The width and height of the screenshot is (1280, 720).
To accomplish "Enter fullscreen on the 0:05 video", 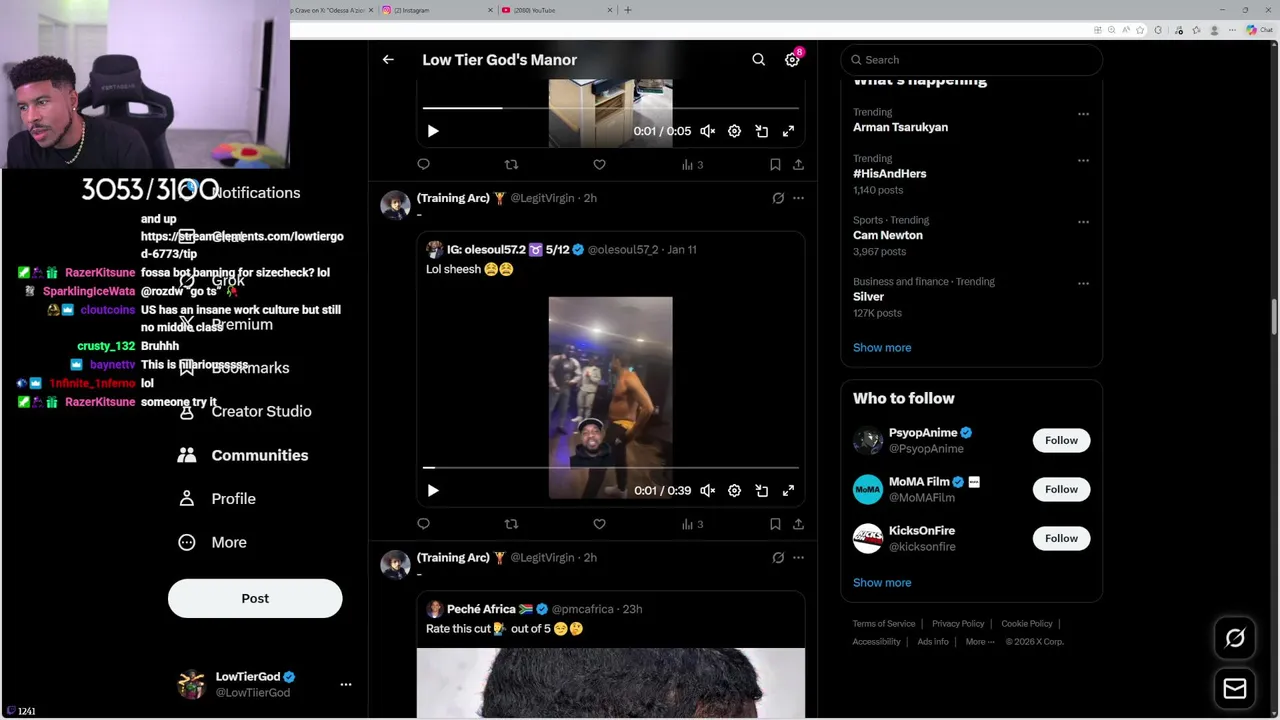I will click(x=788, y=131).
